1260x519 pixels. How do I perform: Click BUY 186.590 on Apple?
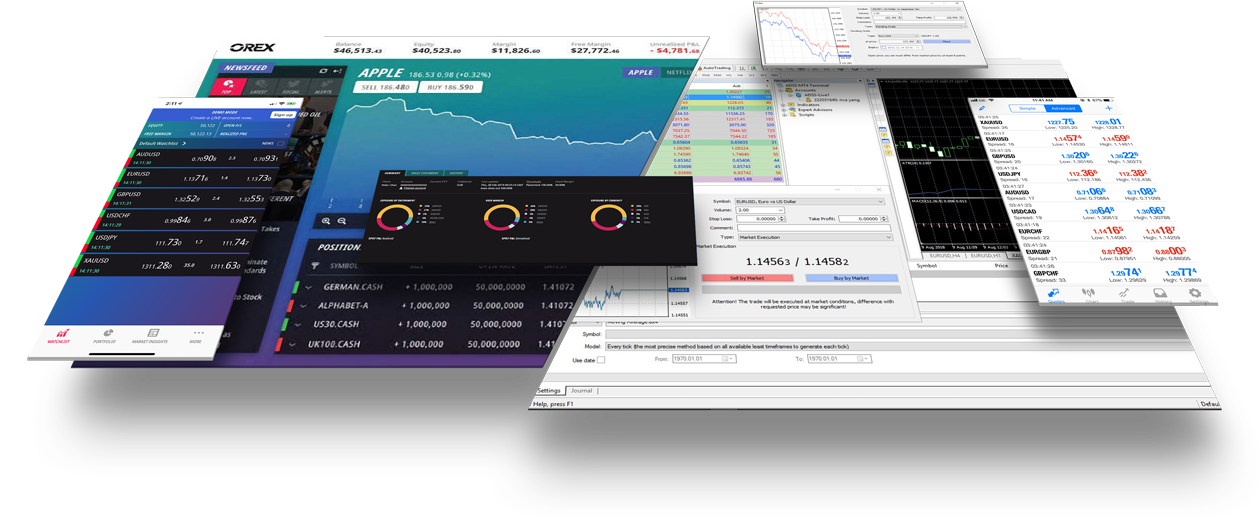coord(449,87)
